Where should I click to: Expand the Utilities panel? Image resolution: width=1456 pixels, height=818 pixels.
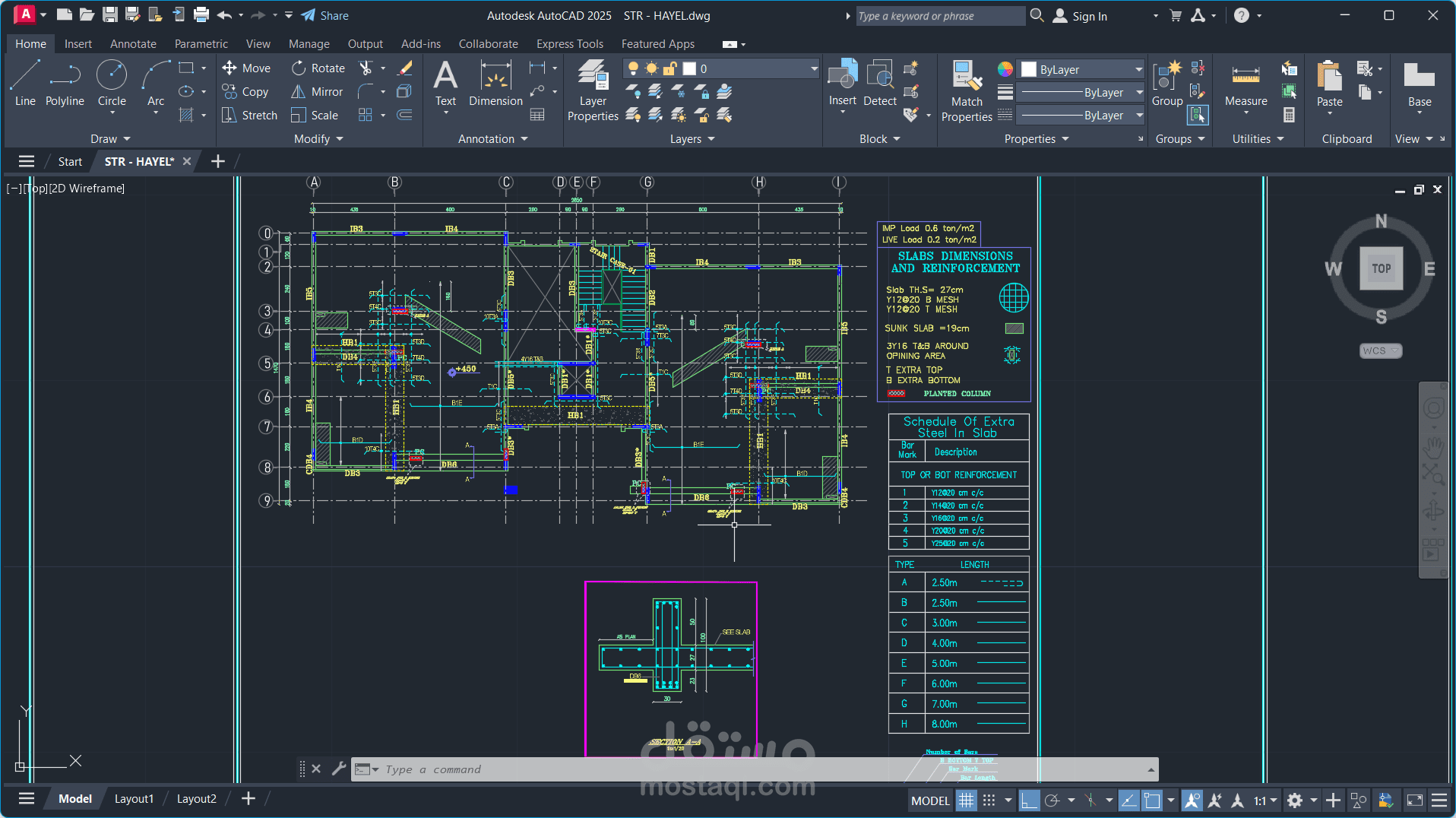[x=1258, y=139]
